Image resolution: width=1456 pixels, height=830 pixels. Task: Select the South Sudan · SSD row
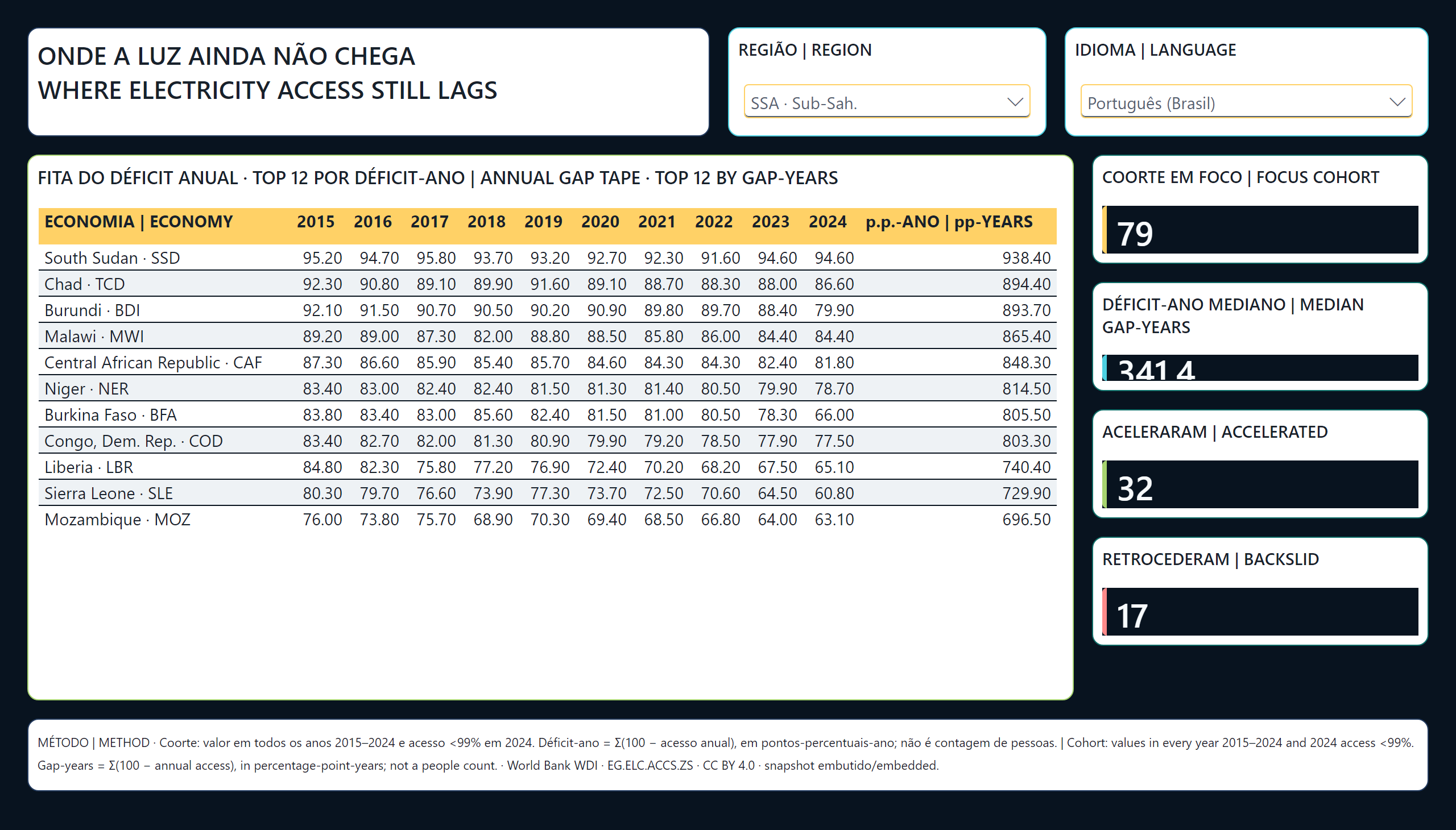tap(547, 258)
